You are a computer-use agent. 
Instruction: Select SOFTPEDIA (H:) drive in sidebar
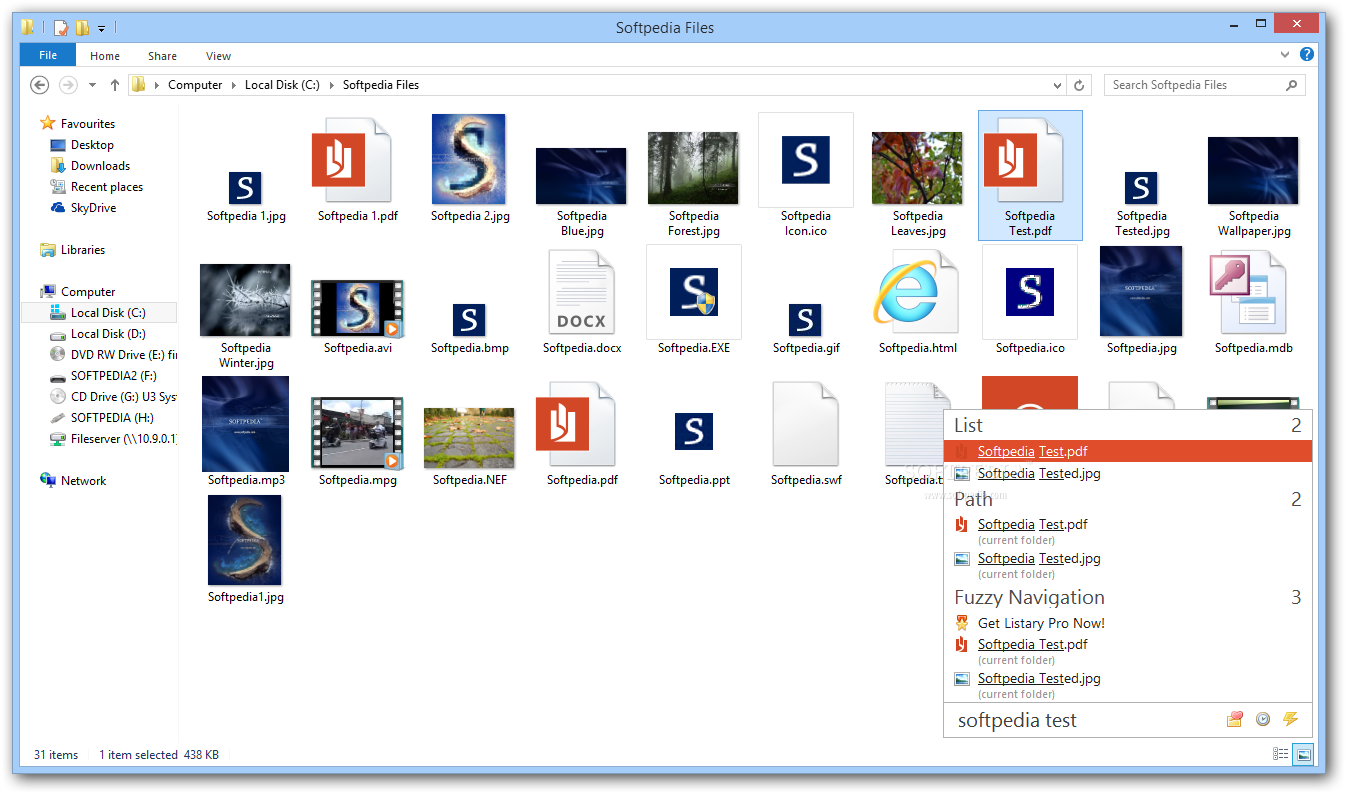[x=101, y=418]
